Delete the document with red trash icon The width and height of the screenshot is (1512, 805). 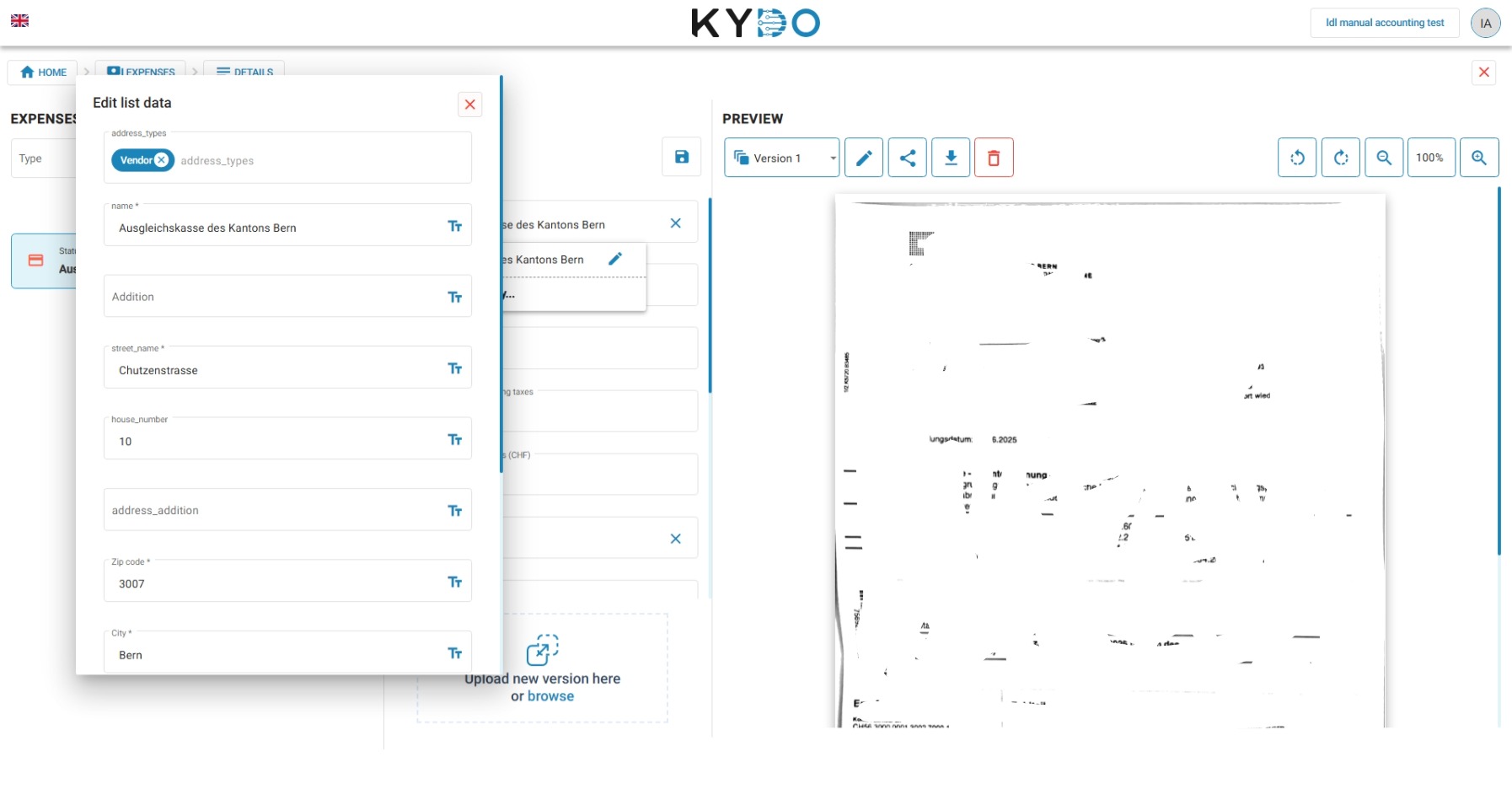pyautogui.click(x=994, y=158)
